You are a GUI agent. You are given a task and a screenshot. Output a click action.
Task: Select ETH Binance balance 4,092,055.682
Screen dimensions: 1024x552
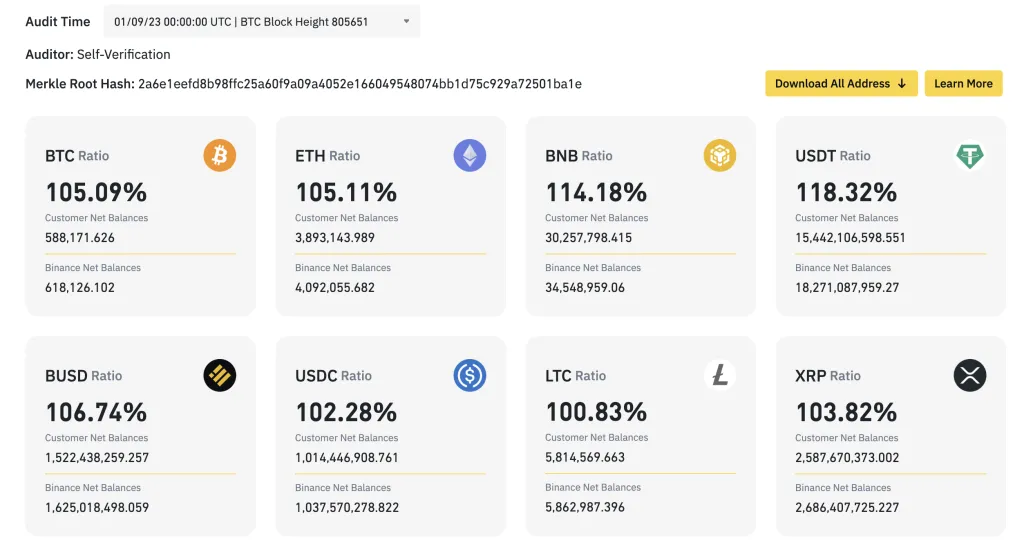(x=335, y=287)
